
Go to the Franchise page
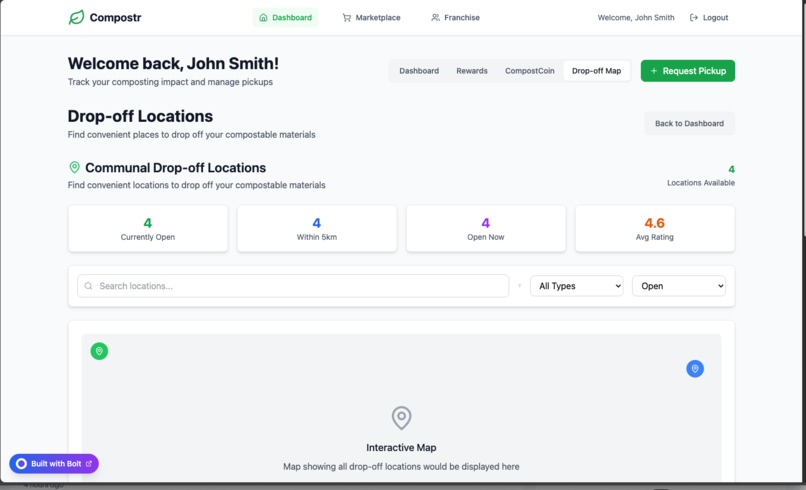455,17
